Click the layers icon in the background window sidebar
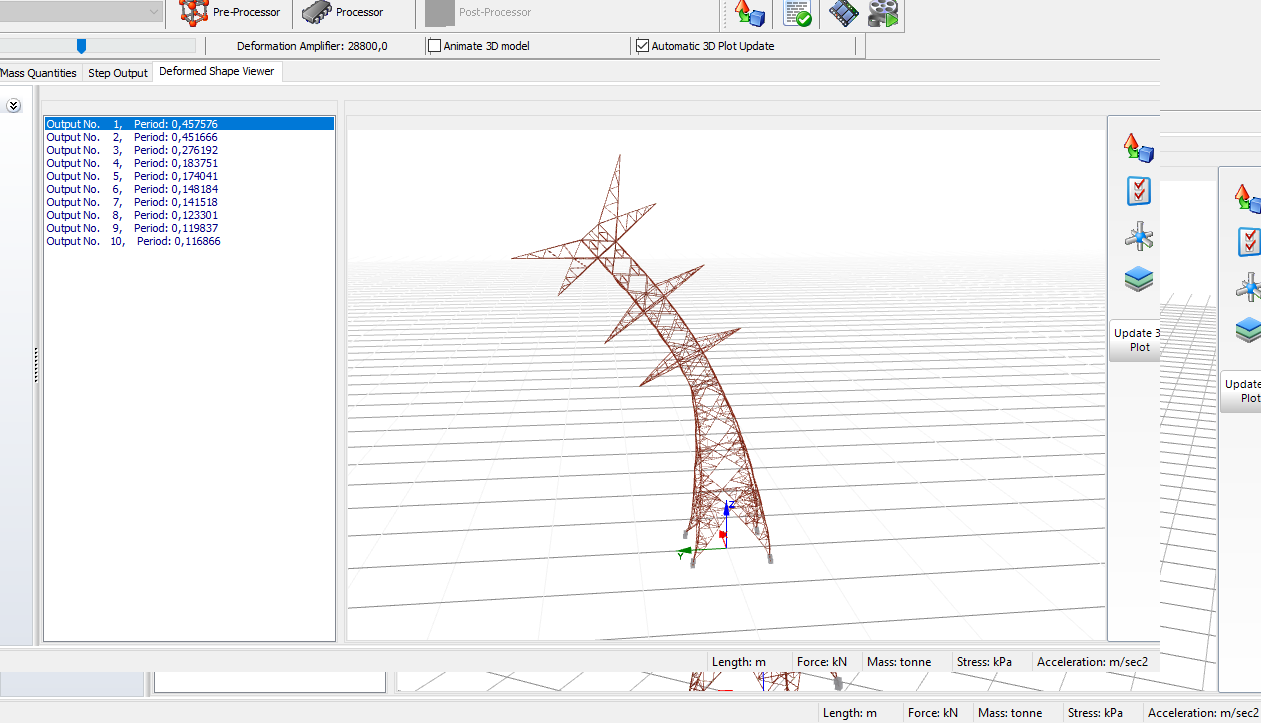The image size is (1261, 723). coord(1248,330)
